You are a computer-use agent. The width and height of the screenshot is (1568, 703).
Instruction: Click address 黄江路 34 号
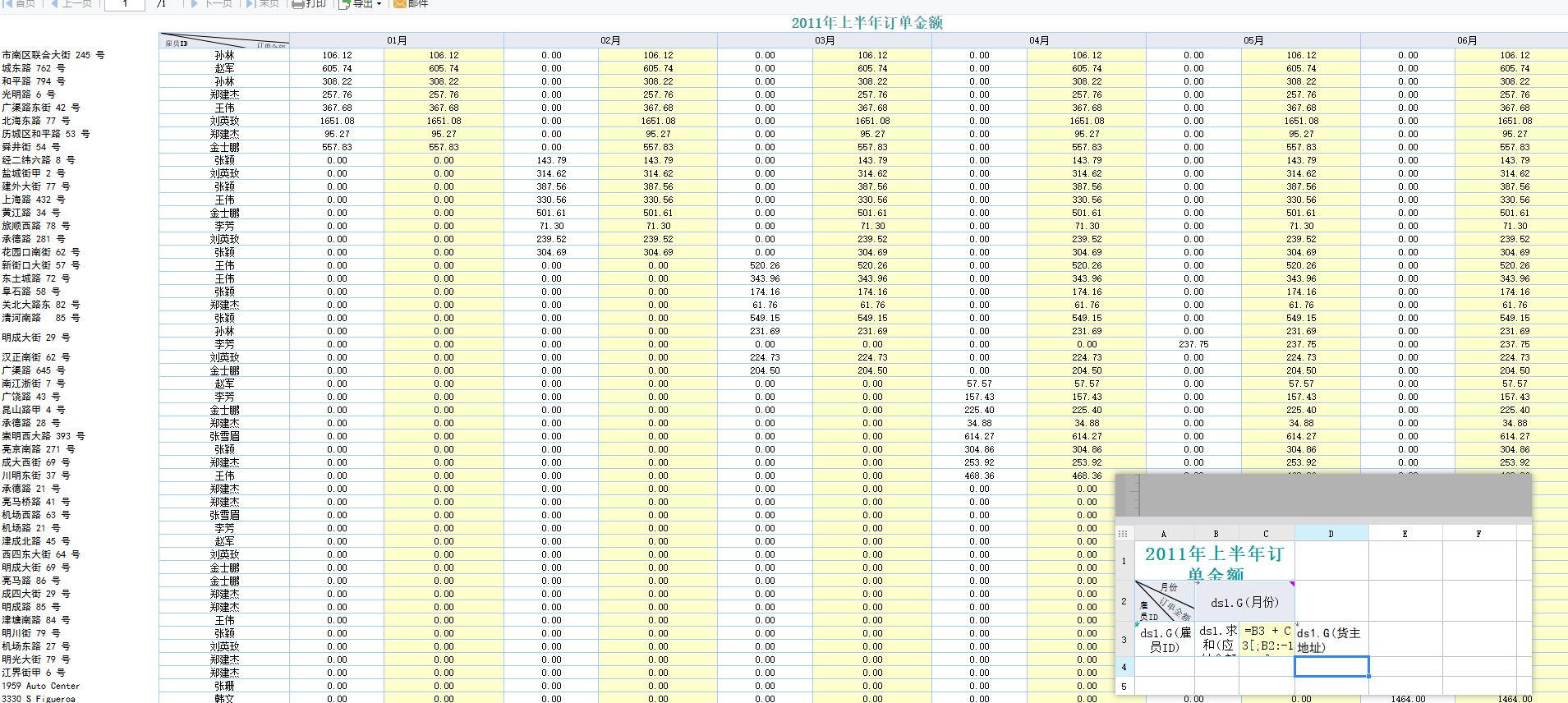[x=31, y=213]
